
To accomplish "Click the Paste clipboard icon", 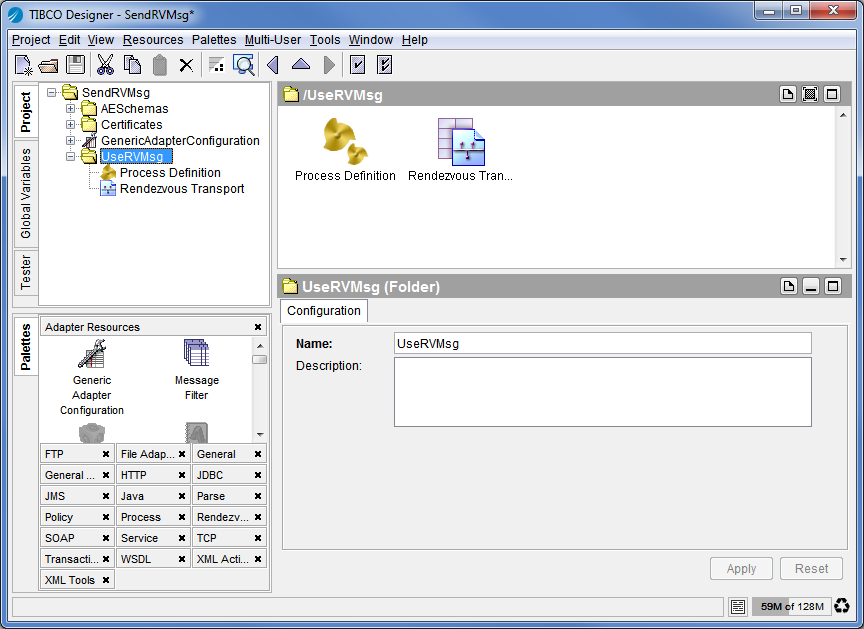I will coord(159,65).
